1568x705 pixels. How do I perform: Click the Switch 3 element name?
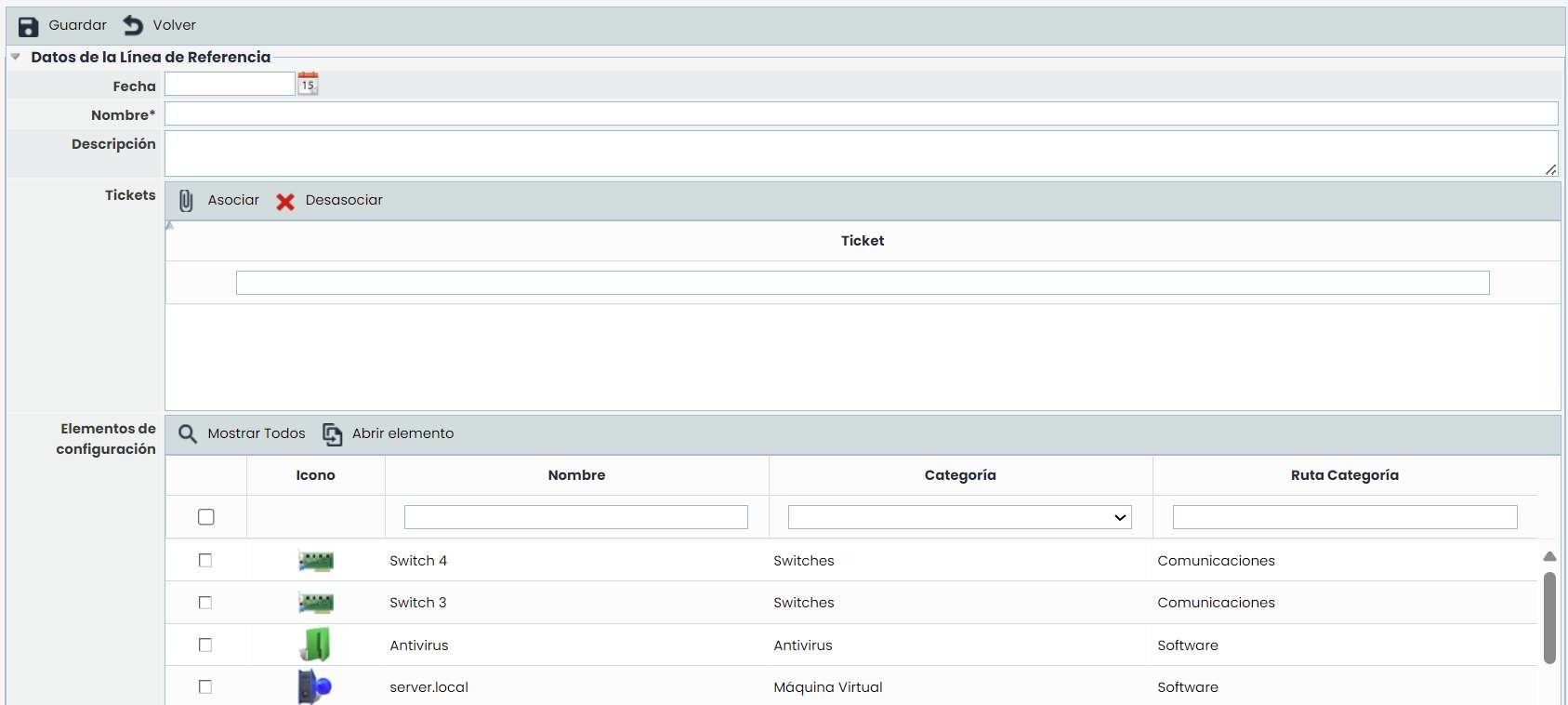418,603
